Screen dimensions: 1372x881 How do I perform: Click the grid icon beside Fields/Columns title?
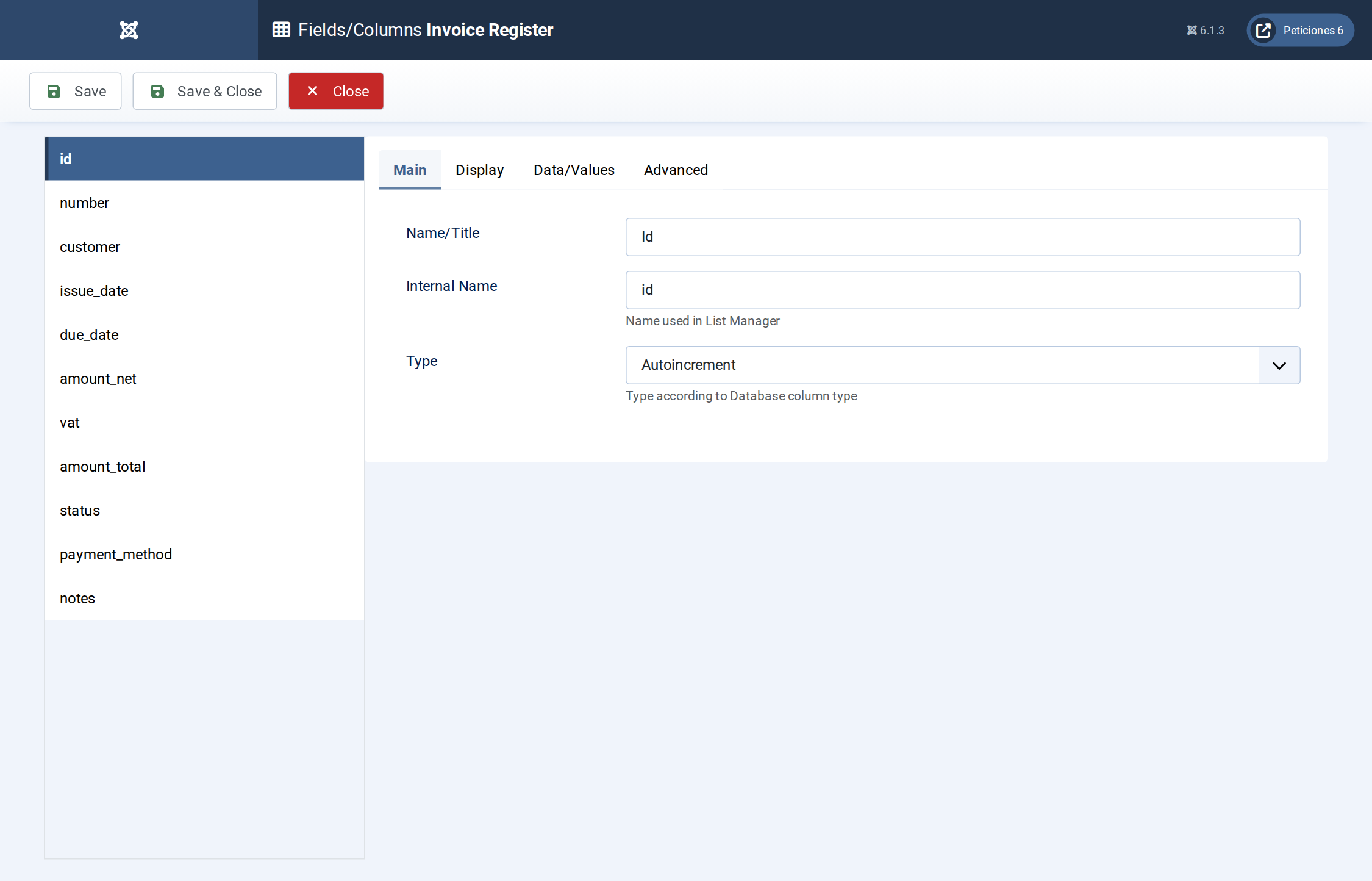[x=281, y=30]
